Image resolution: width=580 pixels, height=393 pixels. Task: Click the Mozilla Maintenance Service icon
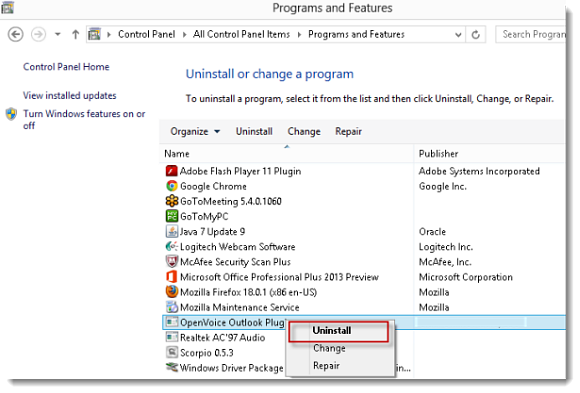click(x=172, y=307)
